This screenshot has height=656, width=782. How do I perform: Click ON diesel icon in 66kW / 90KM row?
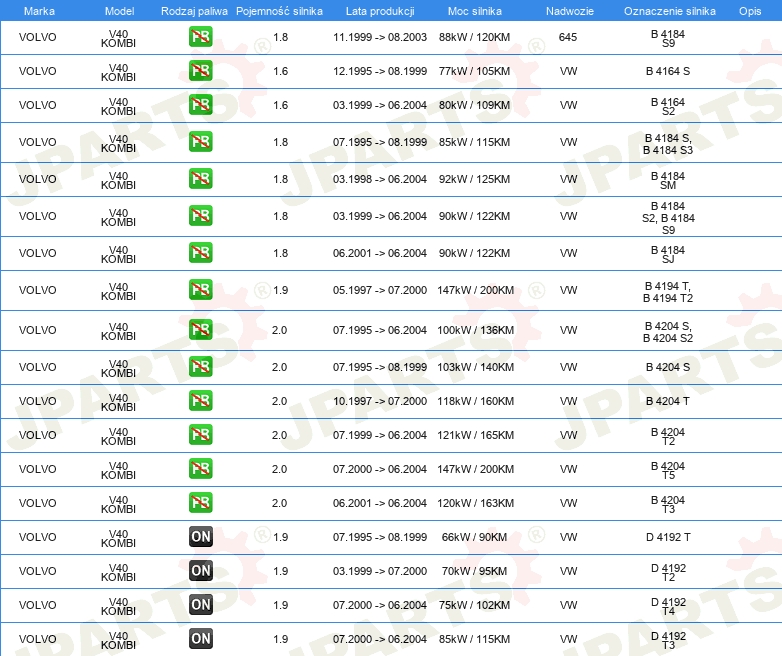(200, 536)
